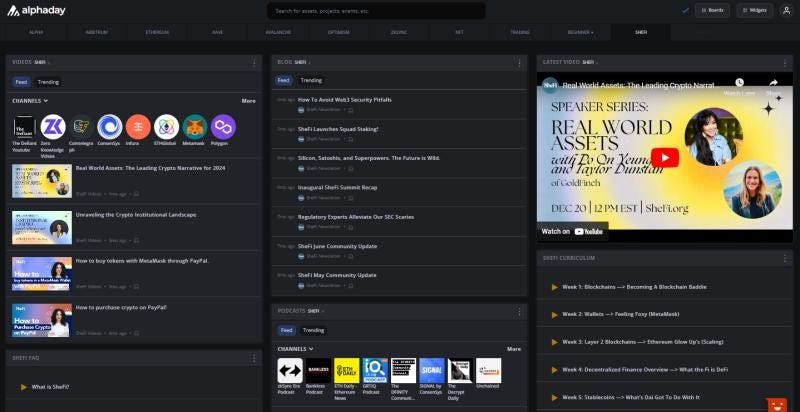Select the Bankless Podcast channel
The image size is (800, 412).
click(318, 370)
